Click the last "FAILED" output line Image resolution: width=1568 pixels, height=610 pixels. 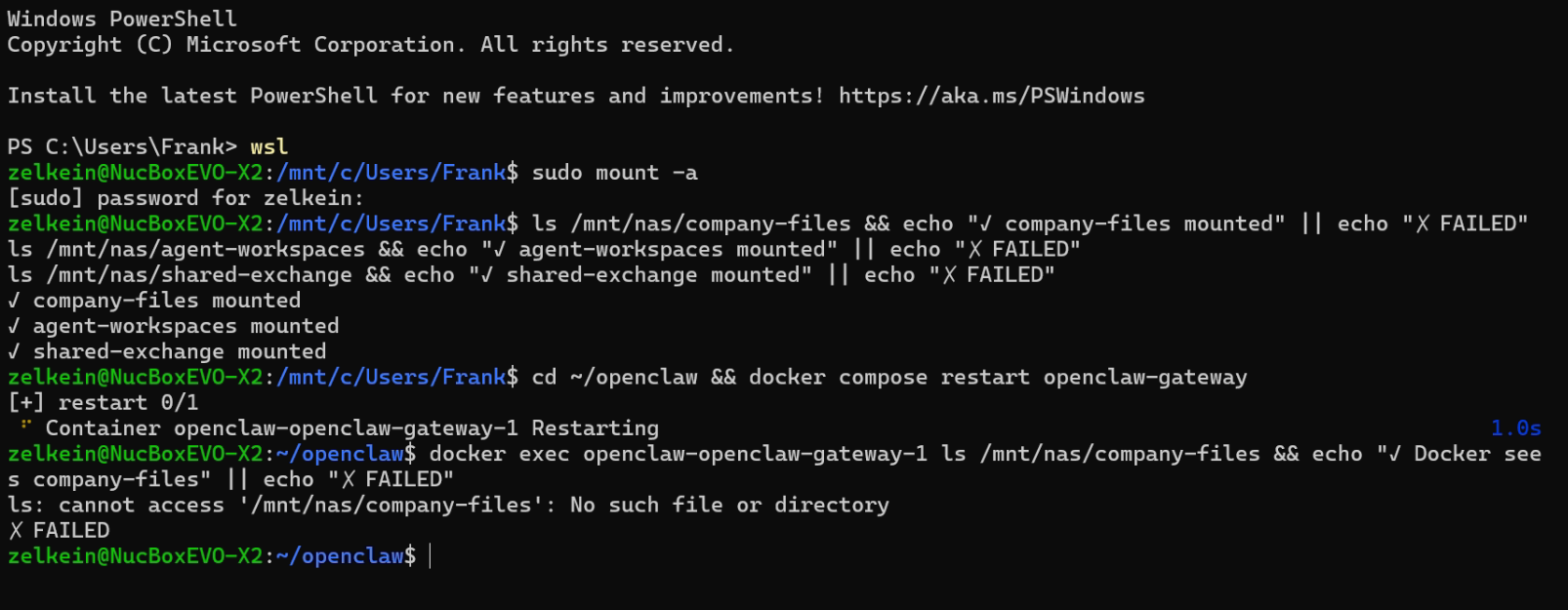pyautogui.click(x=60, y=530)
